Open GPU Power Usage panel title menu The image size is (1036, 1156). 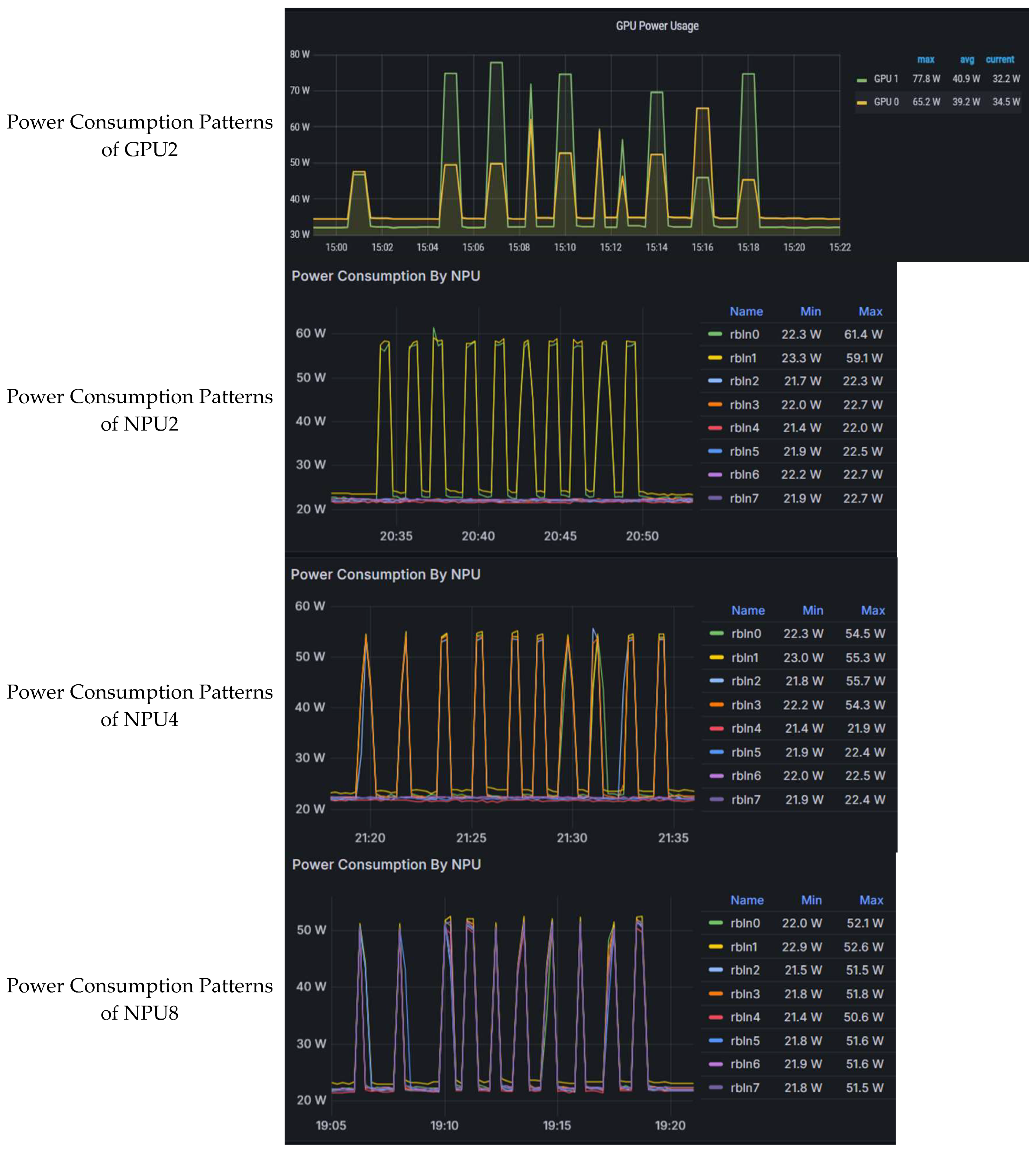(x=657, y=26)
